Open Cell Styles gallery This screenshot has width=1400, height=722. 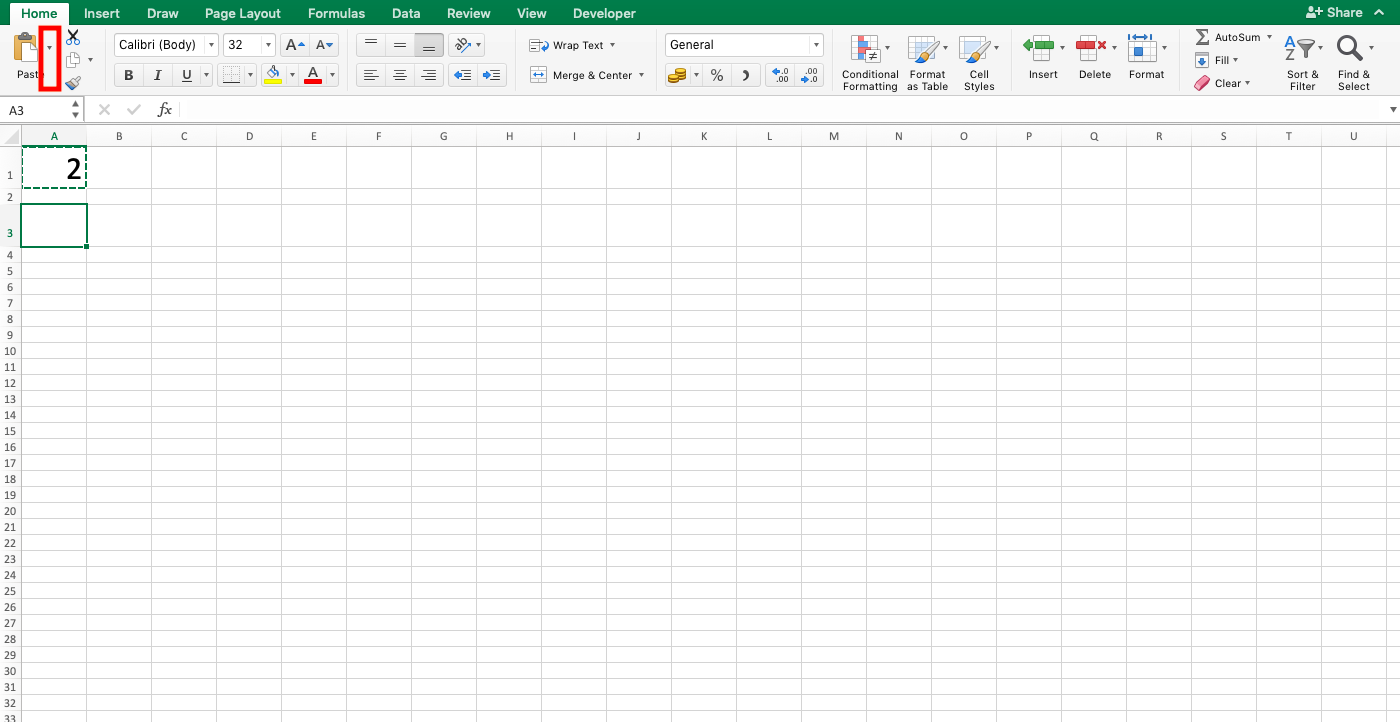[979, 64]
